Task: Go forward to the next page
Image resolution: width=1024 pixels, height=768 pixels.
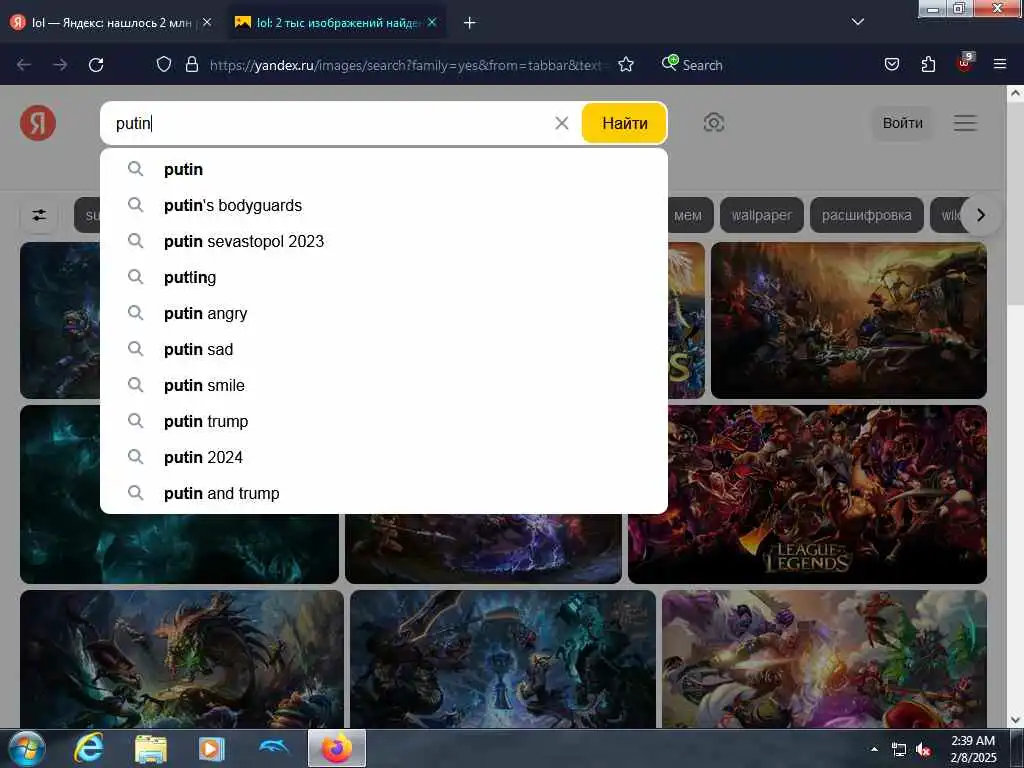Action: [60, 65]
